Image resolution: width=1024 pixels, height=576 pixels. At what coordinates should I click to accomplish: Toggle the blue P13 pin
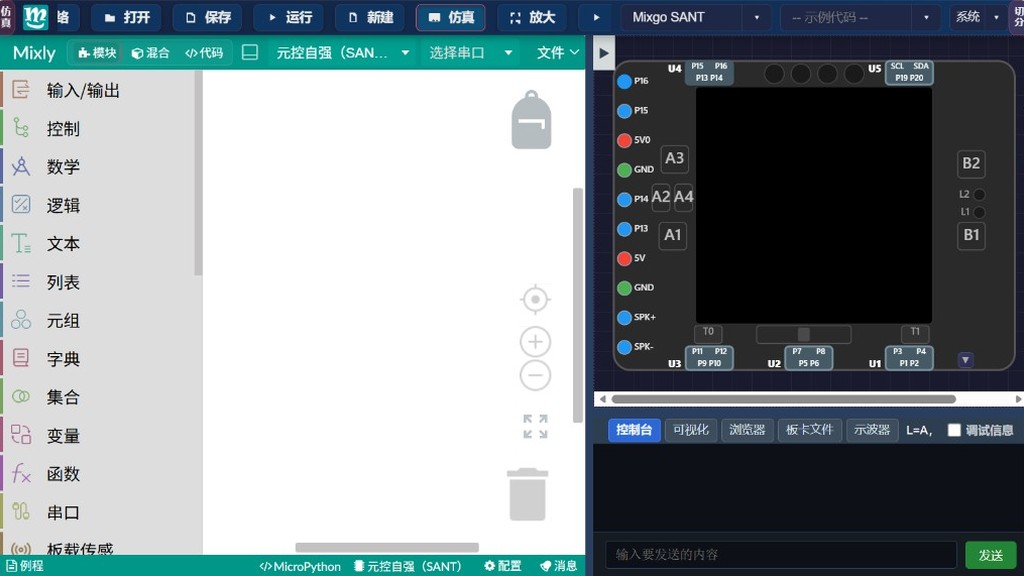coord(624,229)
